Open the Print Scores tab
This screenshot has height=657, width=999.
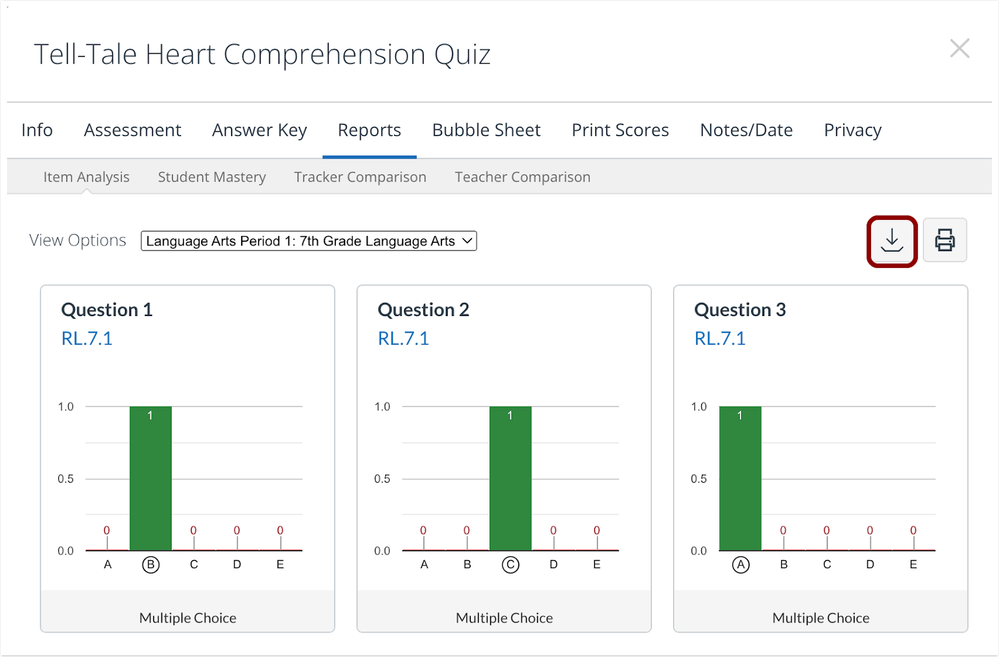click(620, 130)
